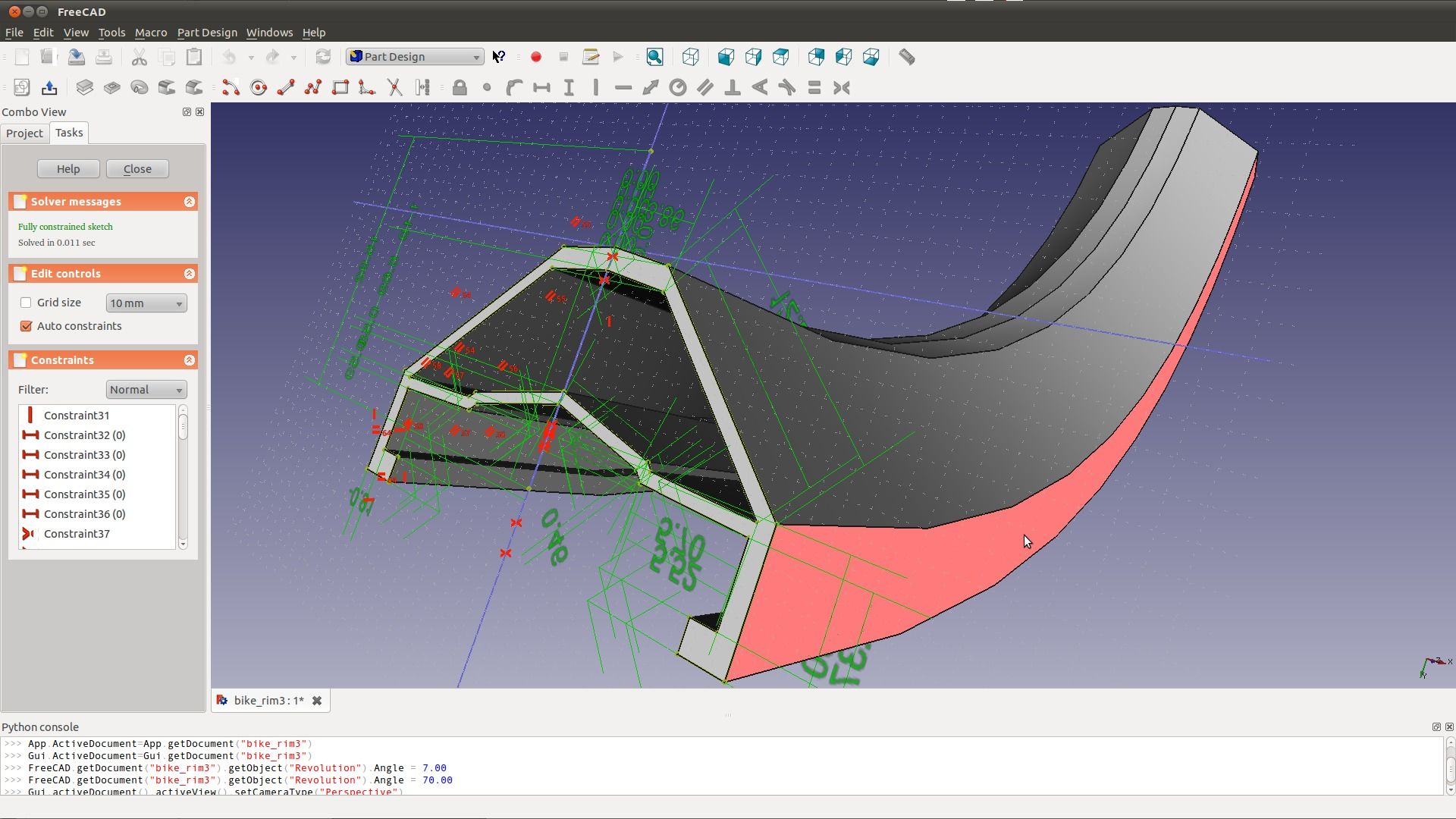Image resolution: width=1456 pixels, height=819 pixels.
Task: Enable the Auto constraints checkbox
Action: (25, 325)
